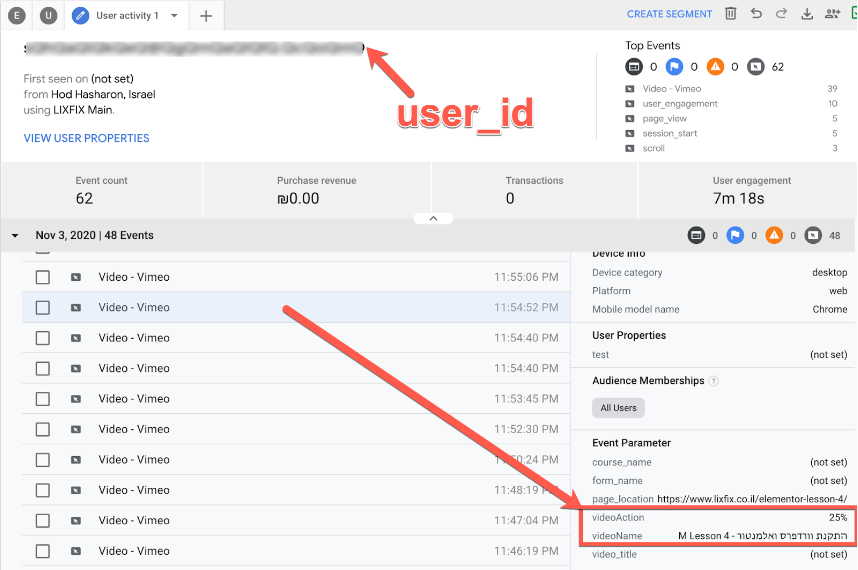Click the CREATE SEGMENT link

coord(669,14)
